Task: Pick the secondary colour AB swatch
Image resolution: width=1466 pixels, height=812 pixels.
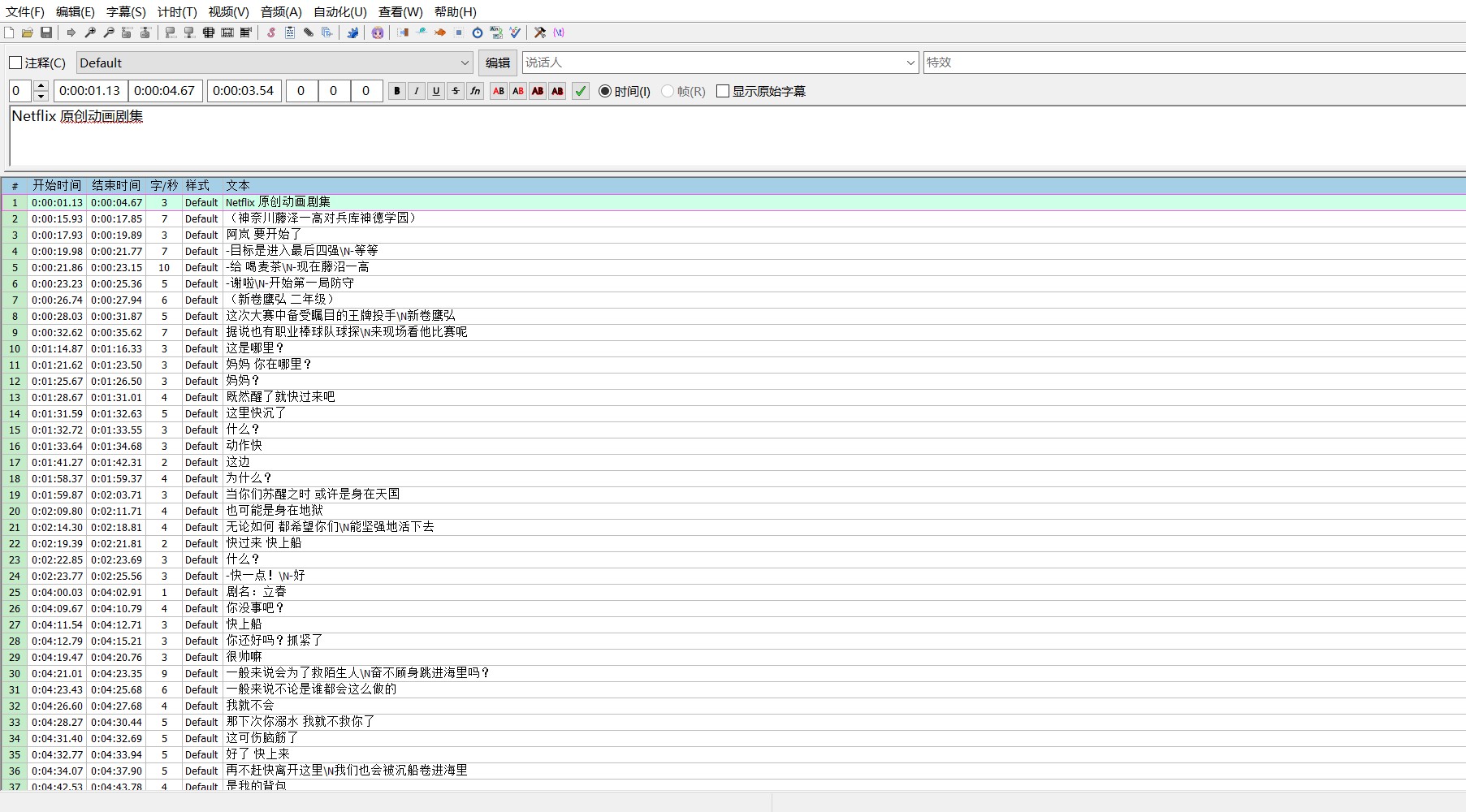Action: 518,91
